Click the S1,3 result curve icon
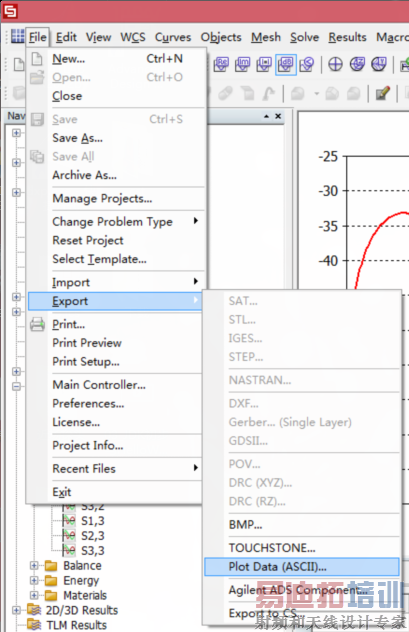The height and width of the screenshot is (632, 409). click(x=69, y=520)
